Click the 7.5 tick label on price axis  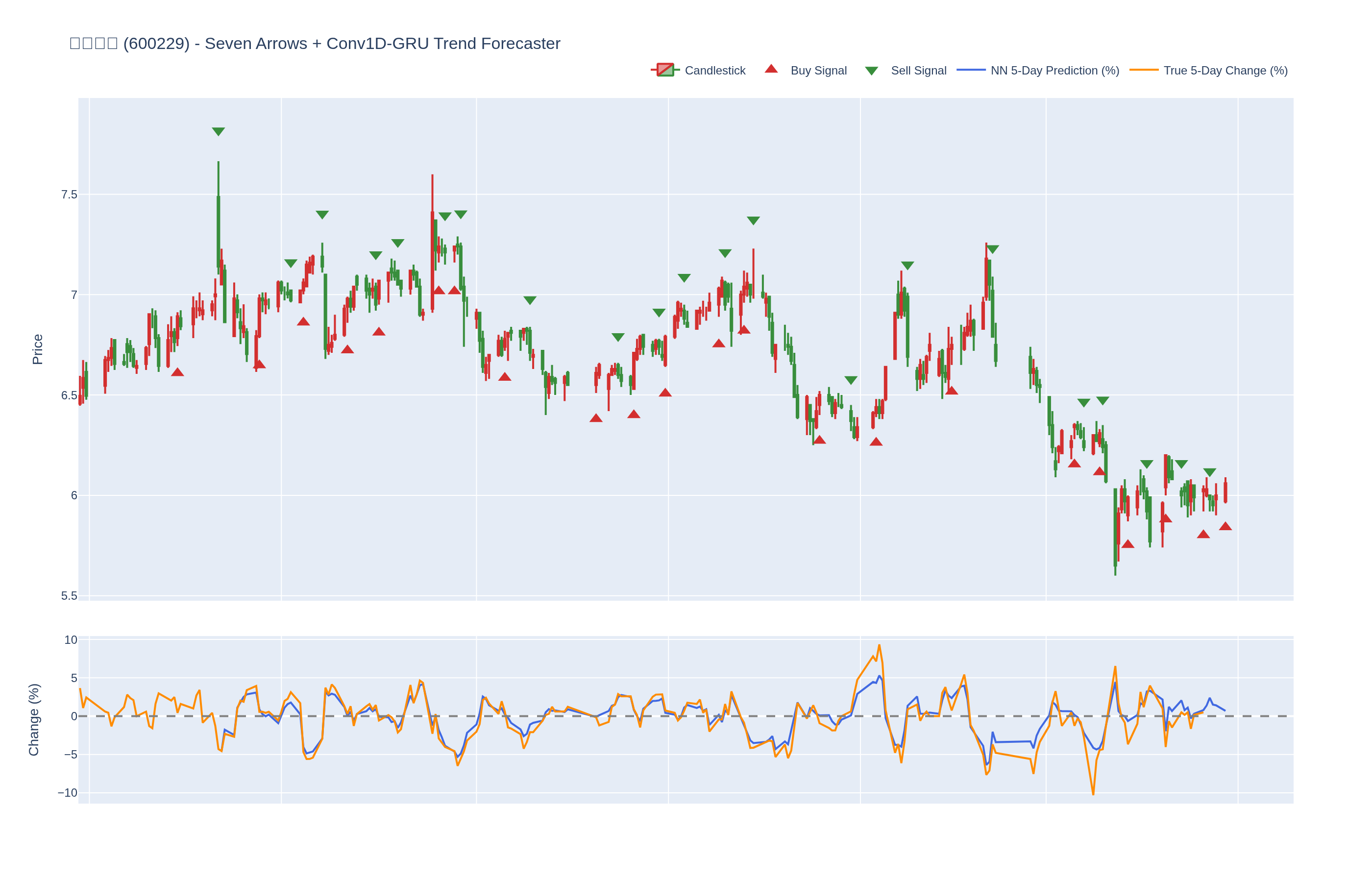(69, 195)
